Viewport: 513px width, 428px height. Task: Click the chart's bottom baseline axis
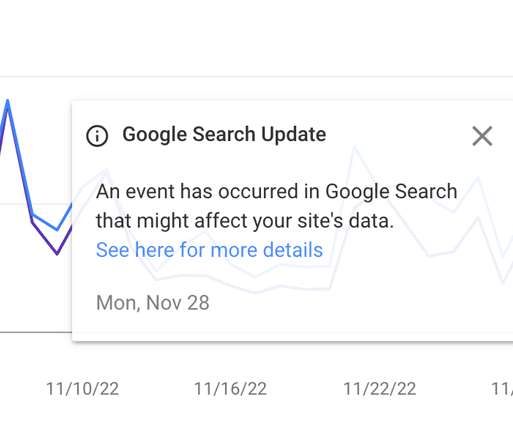[36, 332]
